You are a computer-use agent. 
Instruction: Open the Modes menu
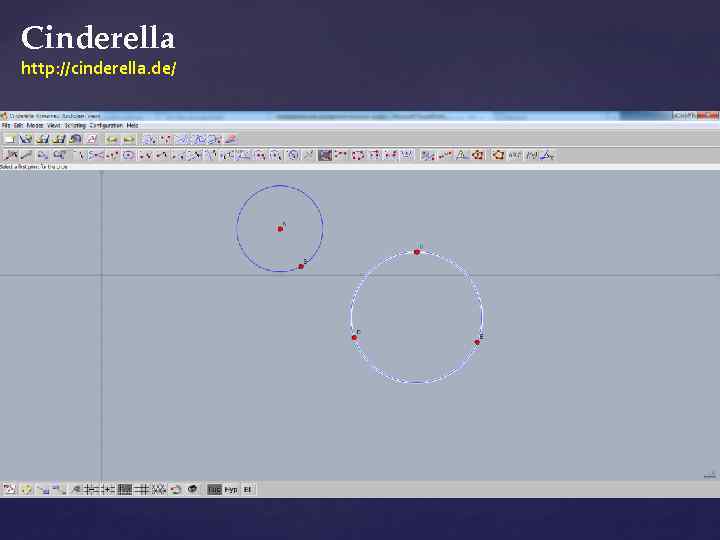(x=35, y=125)
